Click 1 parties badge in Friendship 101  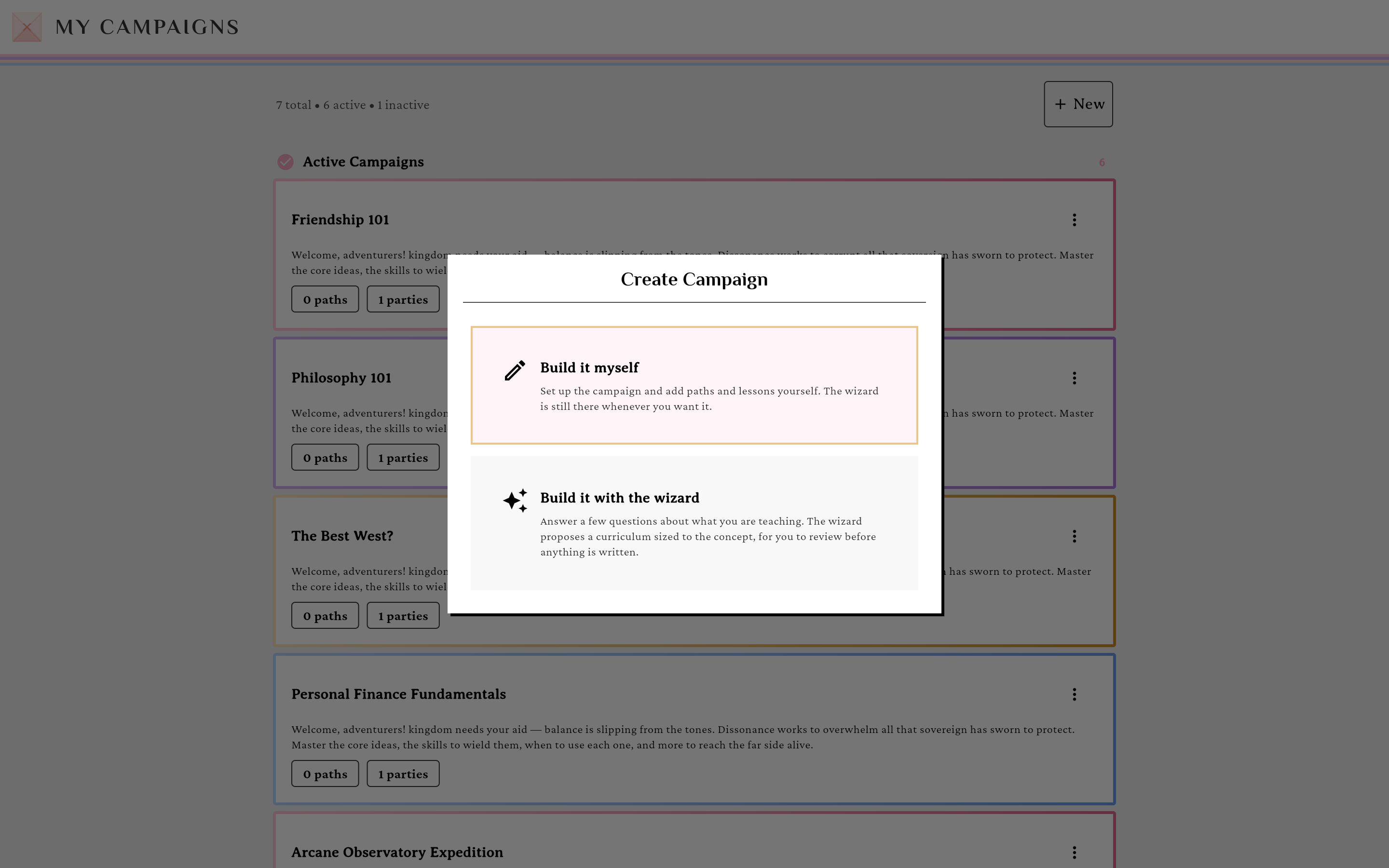pos(403,299)
